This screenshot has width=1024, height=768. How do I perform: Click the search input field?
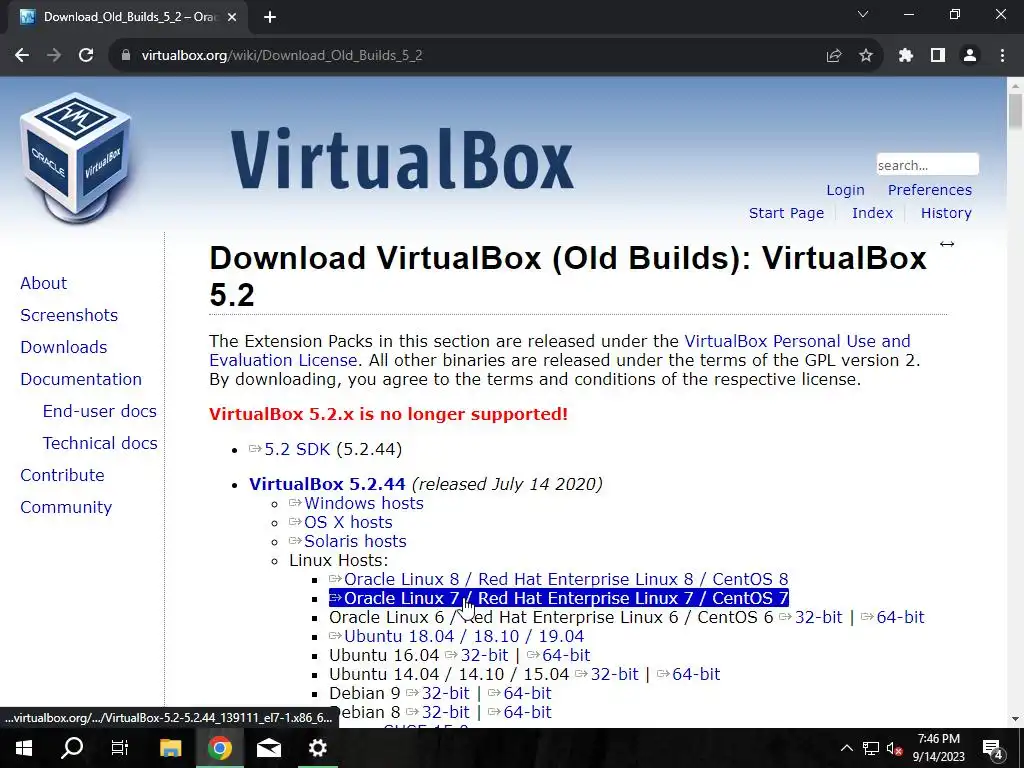tap(927, 165)
